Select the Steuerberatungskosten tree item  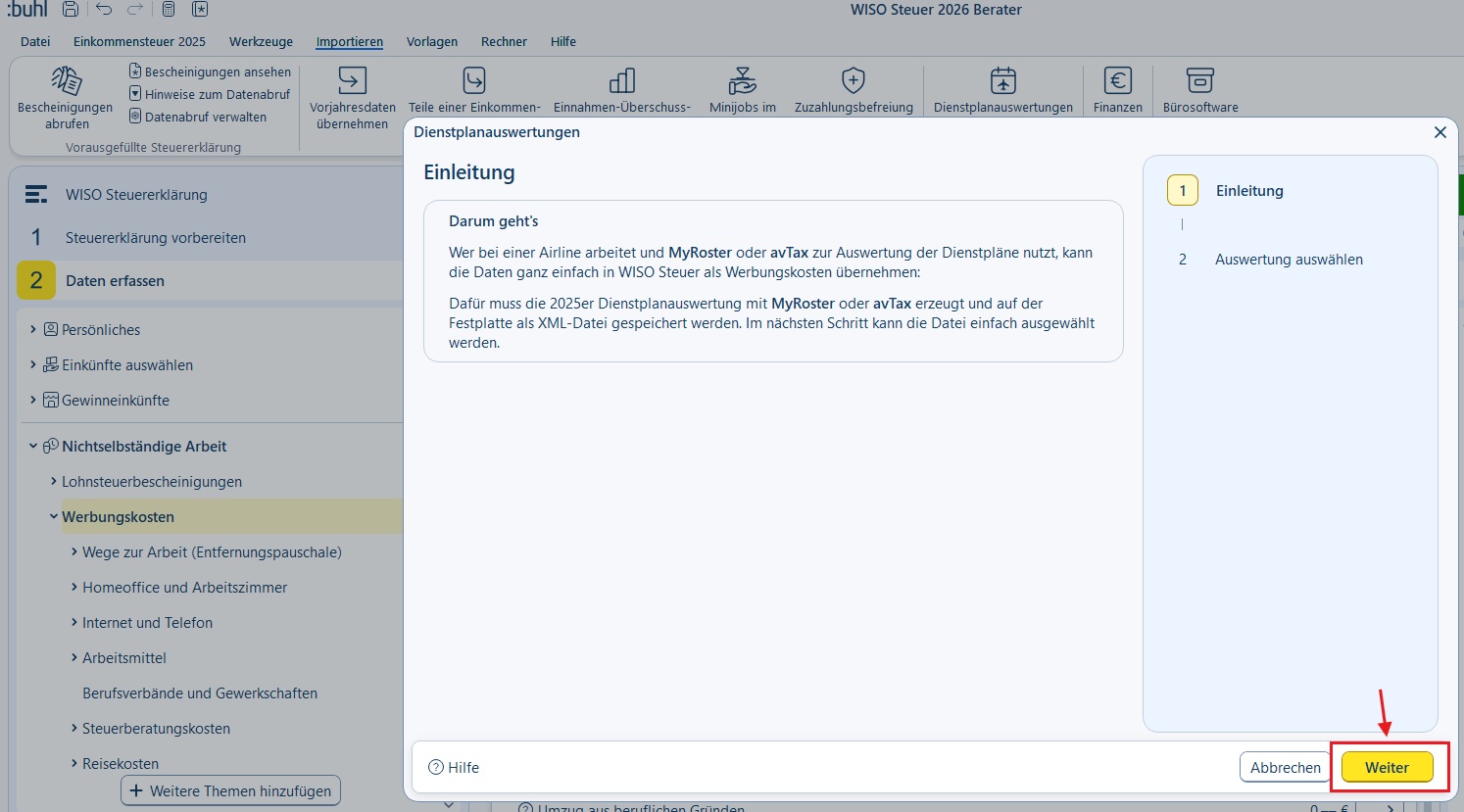point(156,728)
